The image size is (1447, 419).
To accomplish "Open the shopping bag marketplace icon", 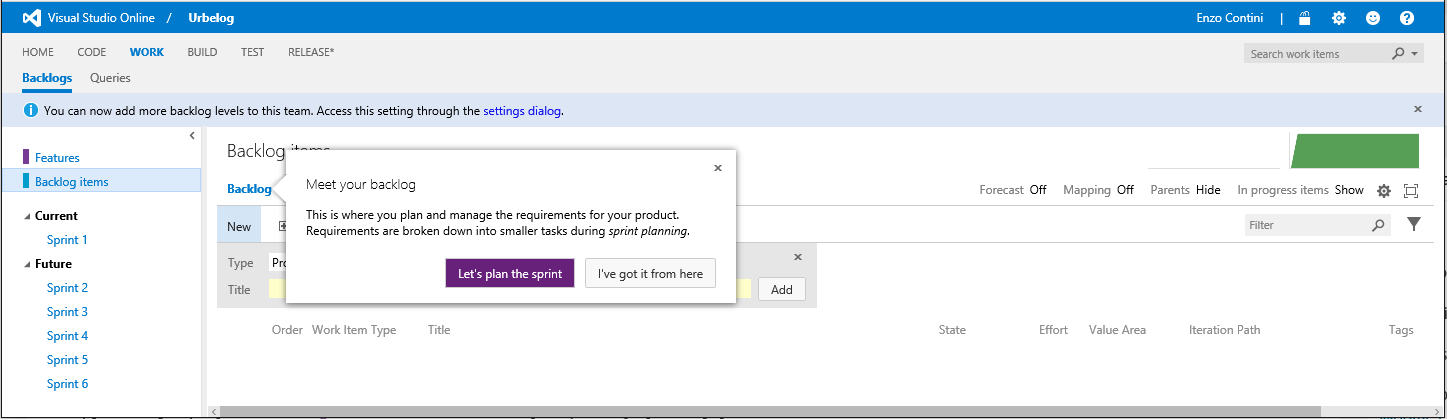I will coord(1304,18).
